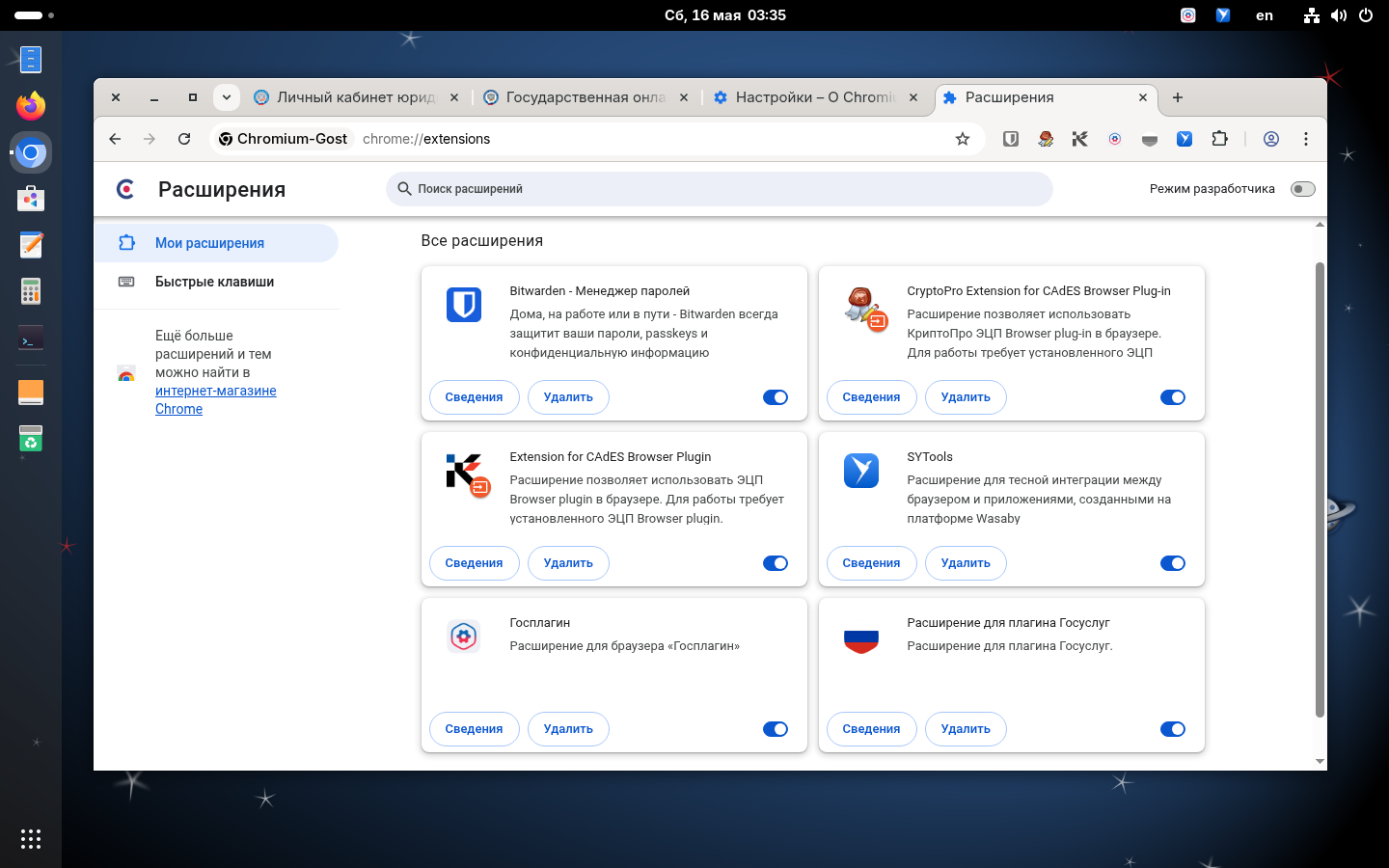The image size is (1389, 868).
Task: Click Сведения for CryptoPro Extension
Action: [x=871, y=397]
